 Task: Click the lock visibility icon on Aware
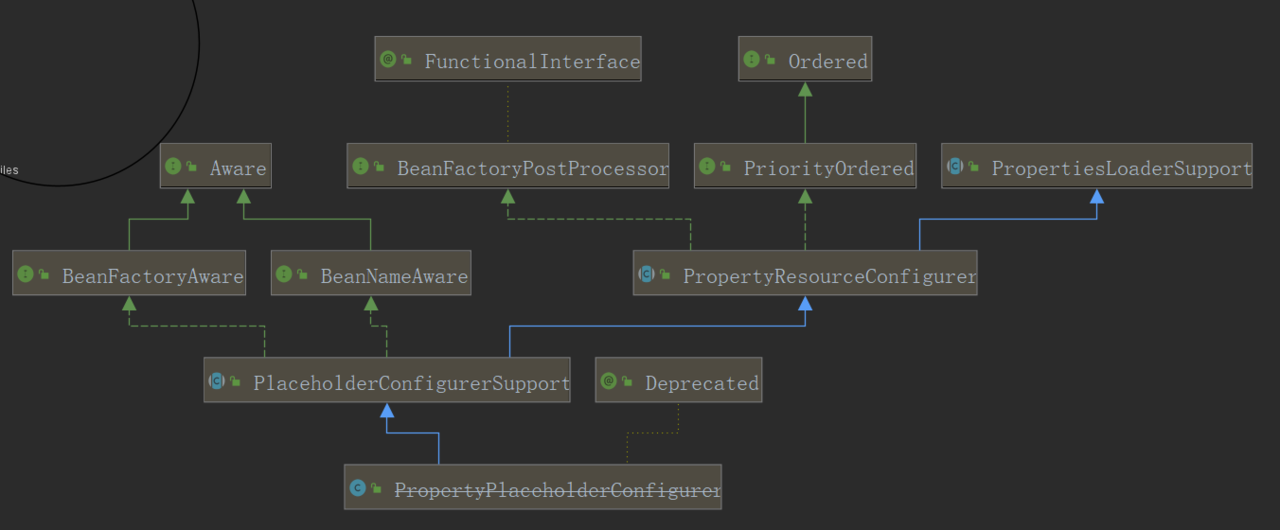pos(192,167)
